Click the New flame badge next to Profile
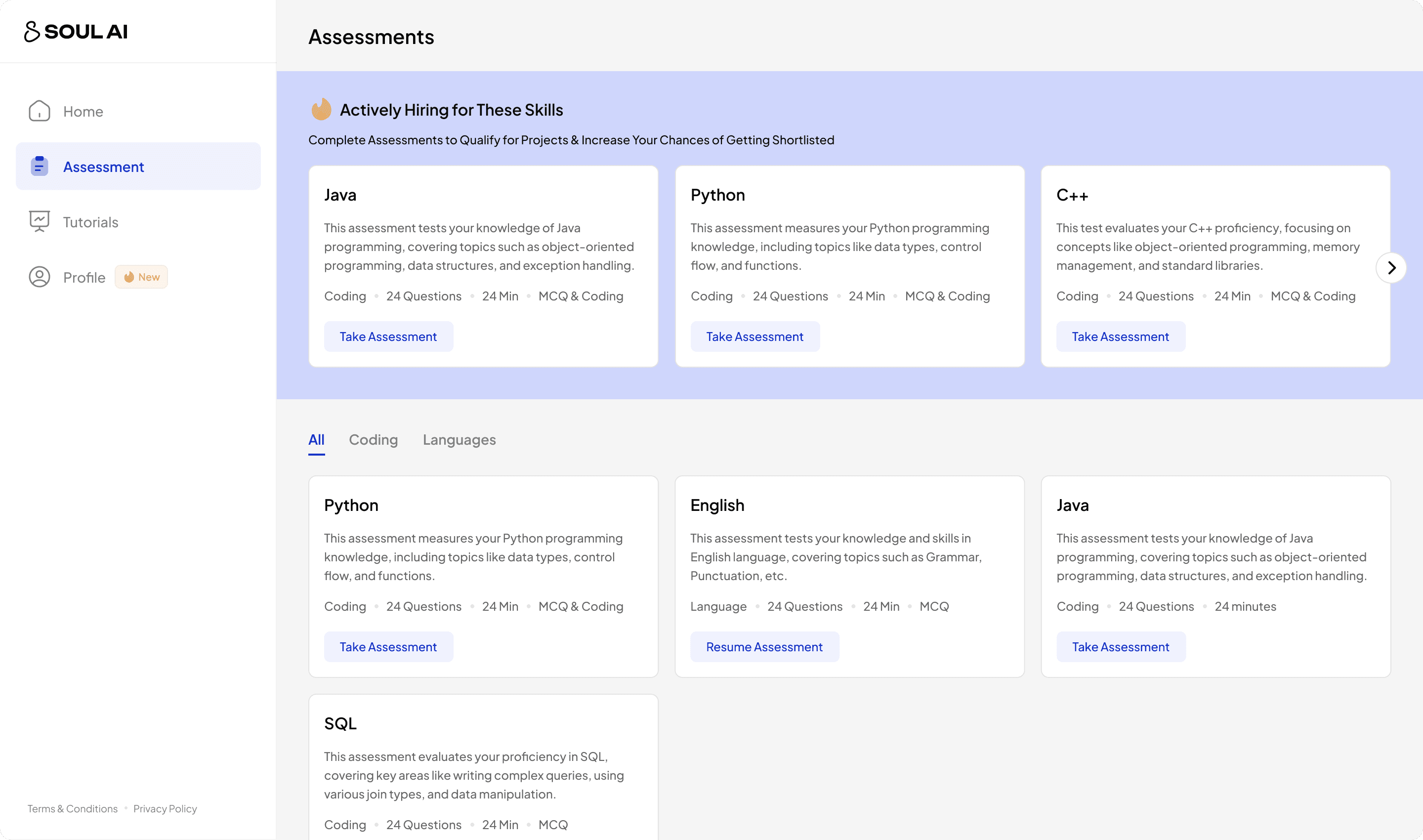Viewport: 1423px width, 840px height. click(141, 277)
